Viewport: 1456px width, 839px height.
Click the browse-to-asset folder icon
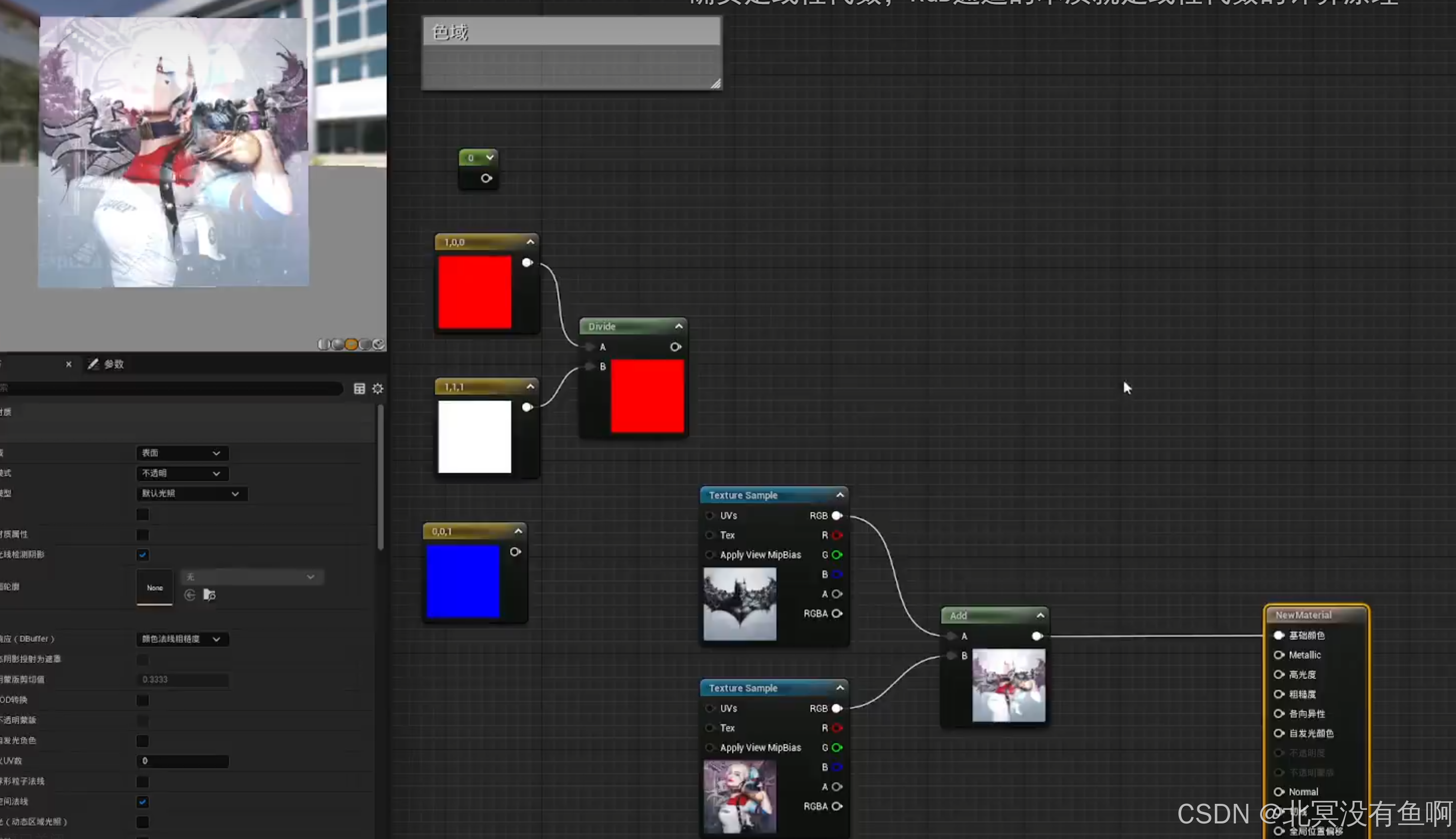tap(209, 594)
